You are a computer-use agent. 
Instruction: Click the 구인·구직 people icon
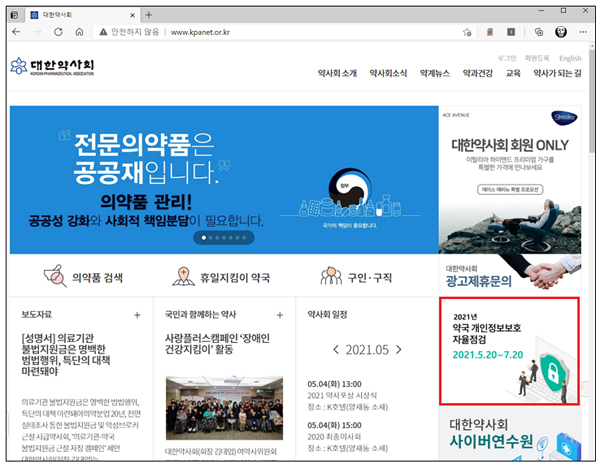pyautogui.click(x=331, y=276)
